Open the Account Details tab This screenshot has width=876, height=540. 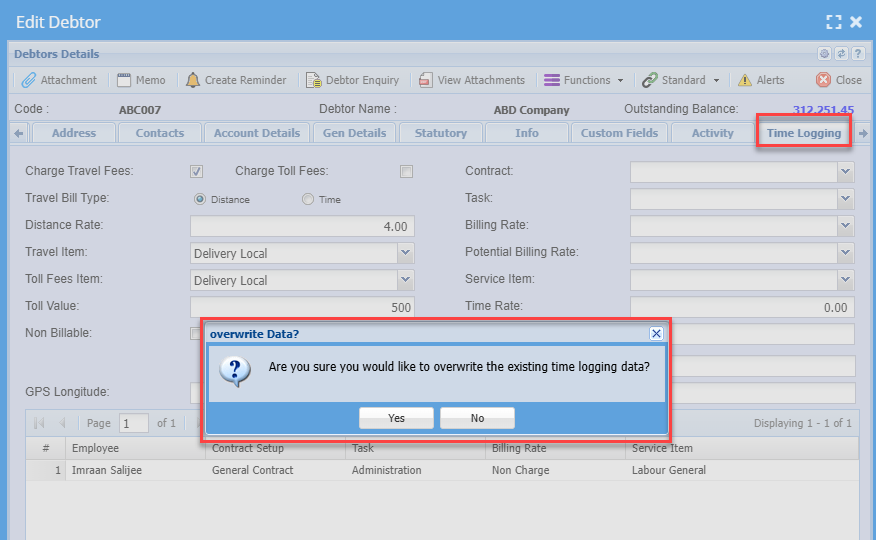click(x=257, y=133)
